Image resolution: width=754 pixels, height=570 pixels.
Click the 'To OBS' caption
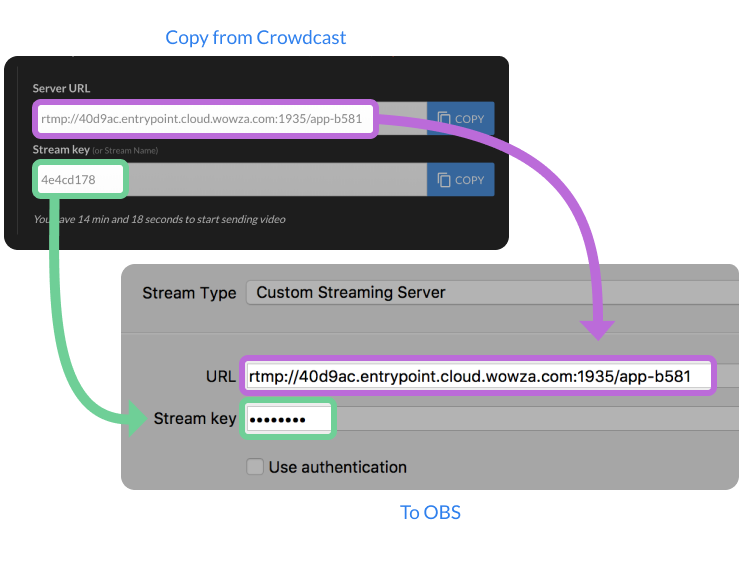pos(430,512)
